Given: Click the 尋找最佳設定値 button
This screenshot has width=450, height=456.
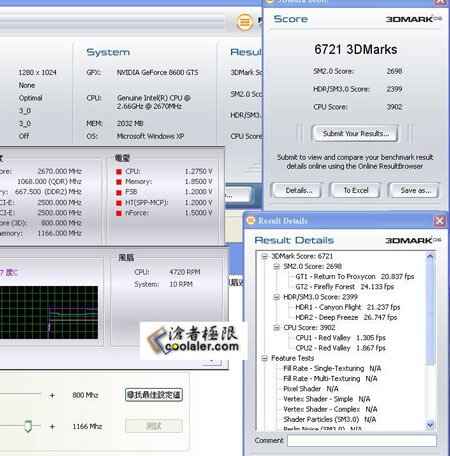Looking at the screenshot, I should (154, 395).
